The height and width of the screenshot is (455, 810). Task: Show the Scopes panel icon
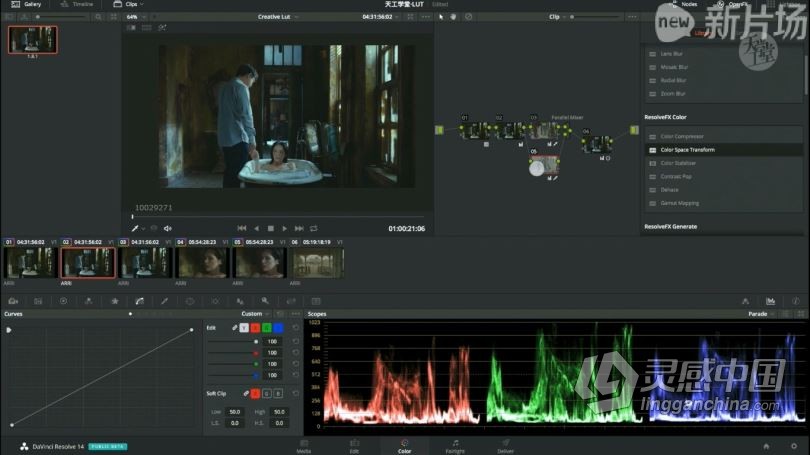pyautogui.click(x=770, y=301)
